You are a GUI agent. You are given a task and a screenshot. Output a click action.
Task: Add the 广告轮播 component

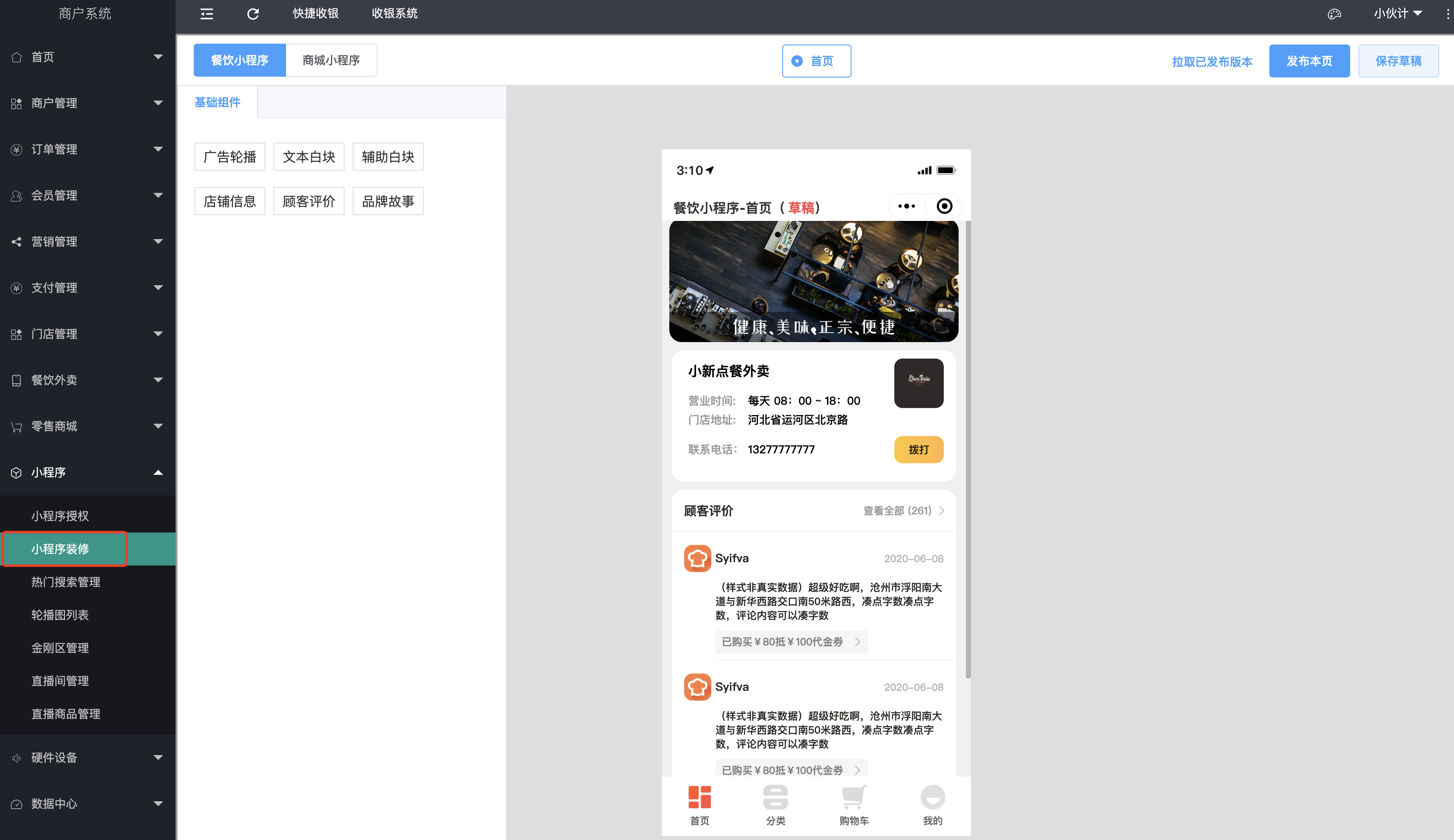coord(230,156)
